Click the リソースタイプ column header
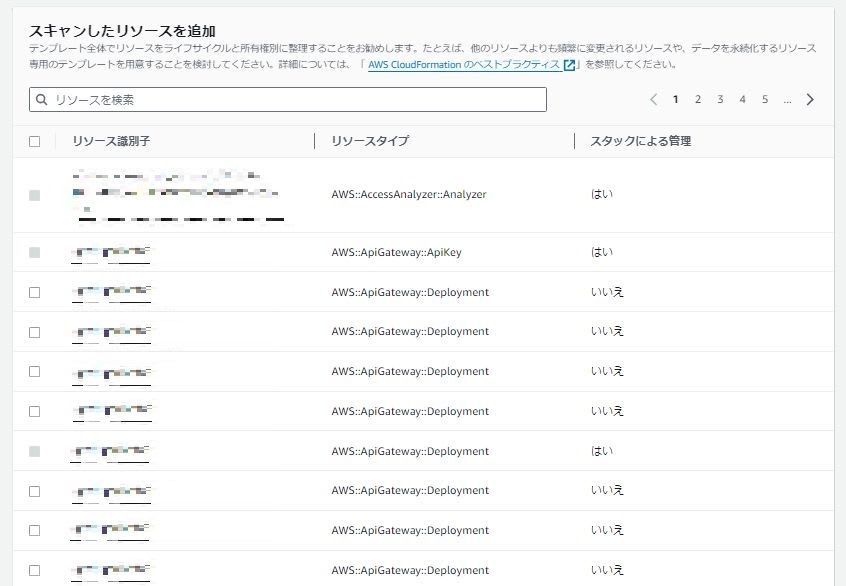The image size is (846, 586). [x=370, y=141]
